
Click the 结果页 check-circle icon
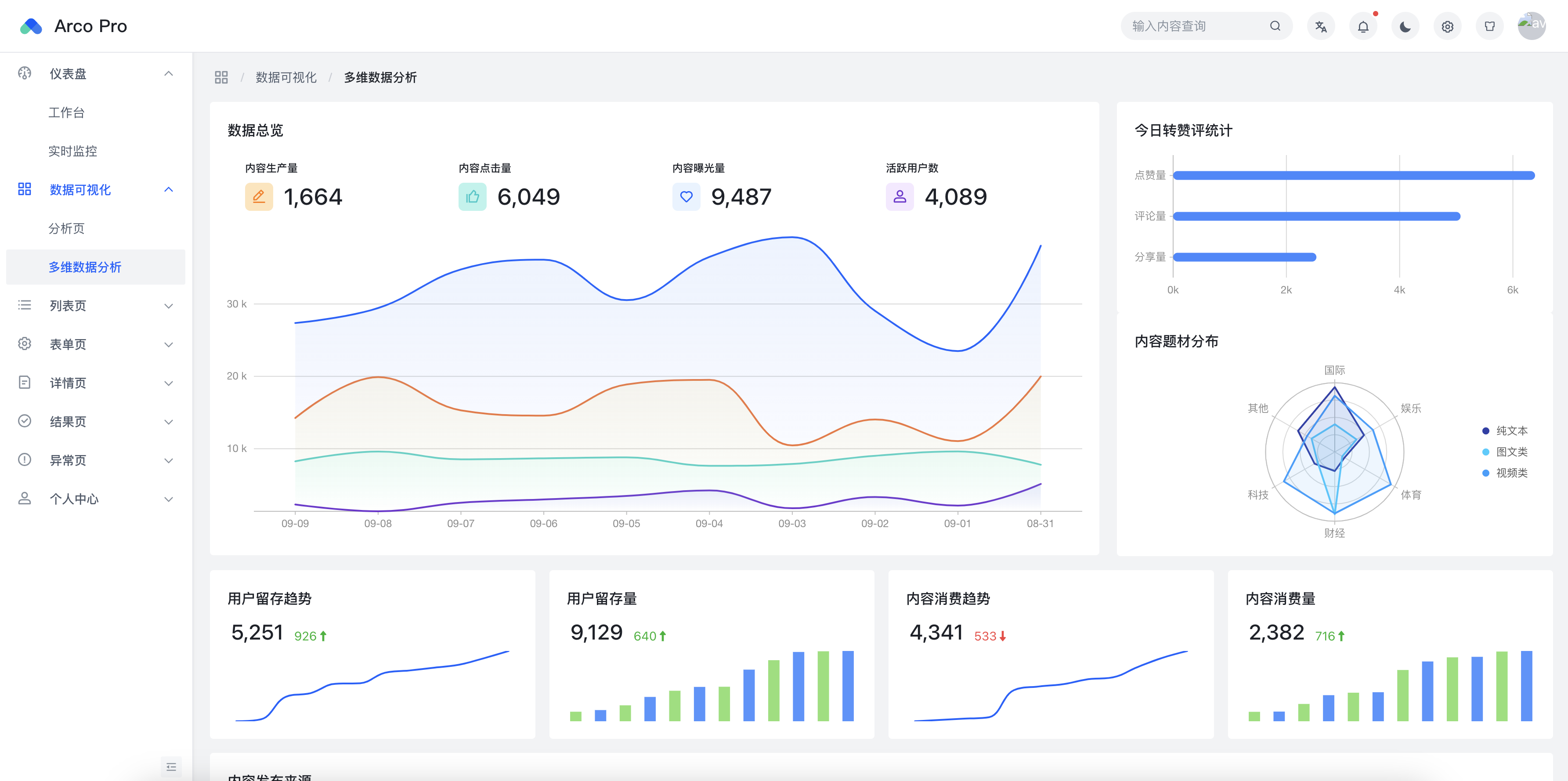click(24, 421)
